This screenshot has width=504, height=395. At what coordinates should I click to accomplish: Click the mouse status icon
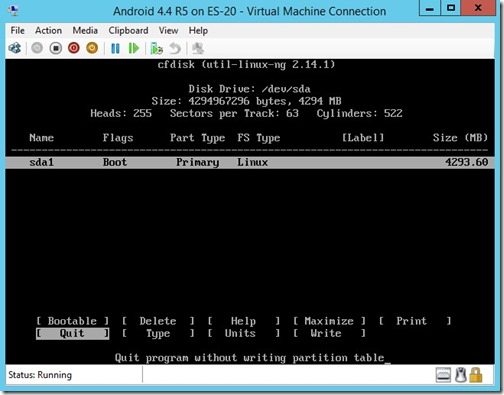pos(461,375)
